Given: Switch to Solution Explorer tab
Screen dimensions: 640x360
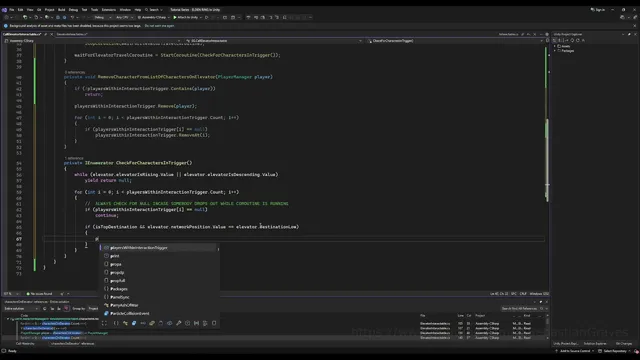Looking at the screenshot, I should coord(595,344).
